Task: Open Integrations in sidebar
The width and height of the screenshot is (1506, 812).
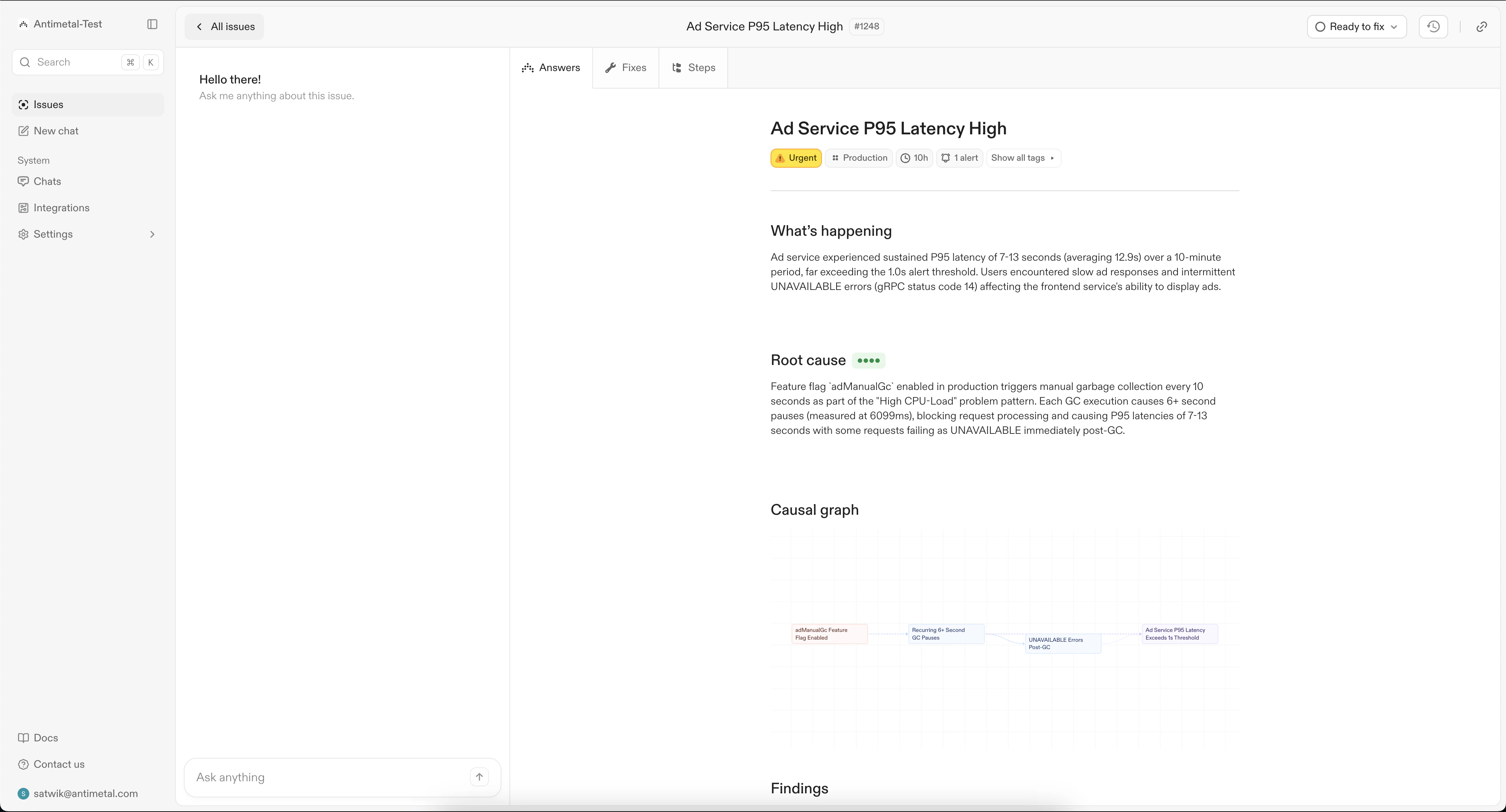Action: (61, 208)
